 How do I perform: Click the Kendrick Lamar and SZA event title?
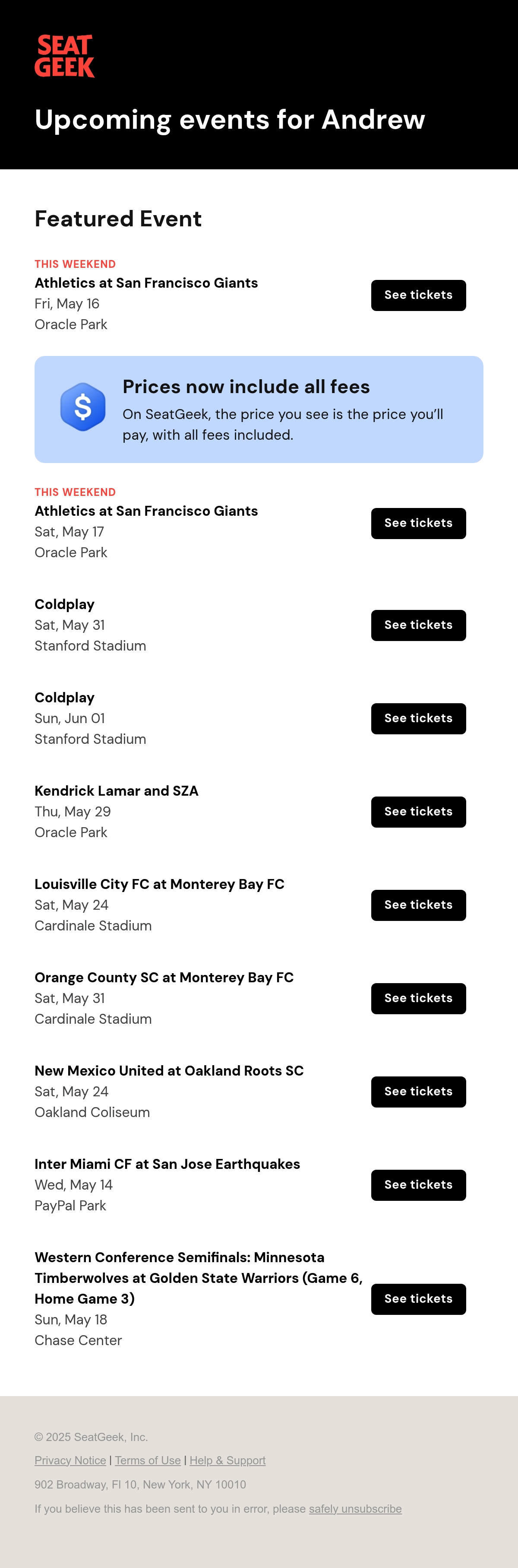pyautogui.click(x=117, y=791)
